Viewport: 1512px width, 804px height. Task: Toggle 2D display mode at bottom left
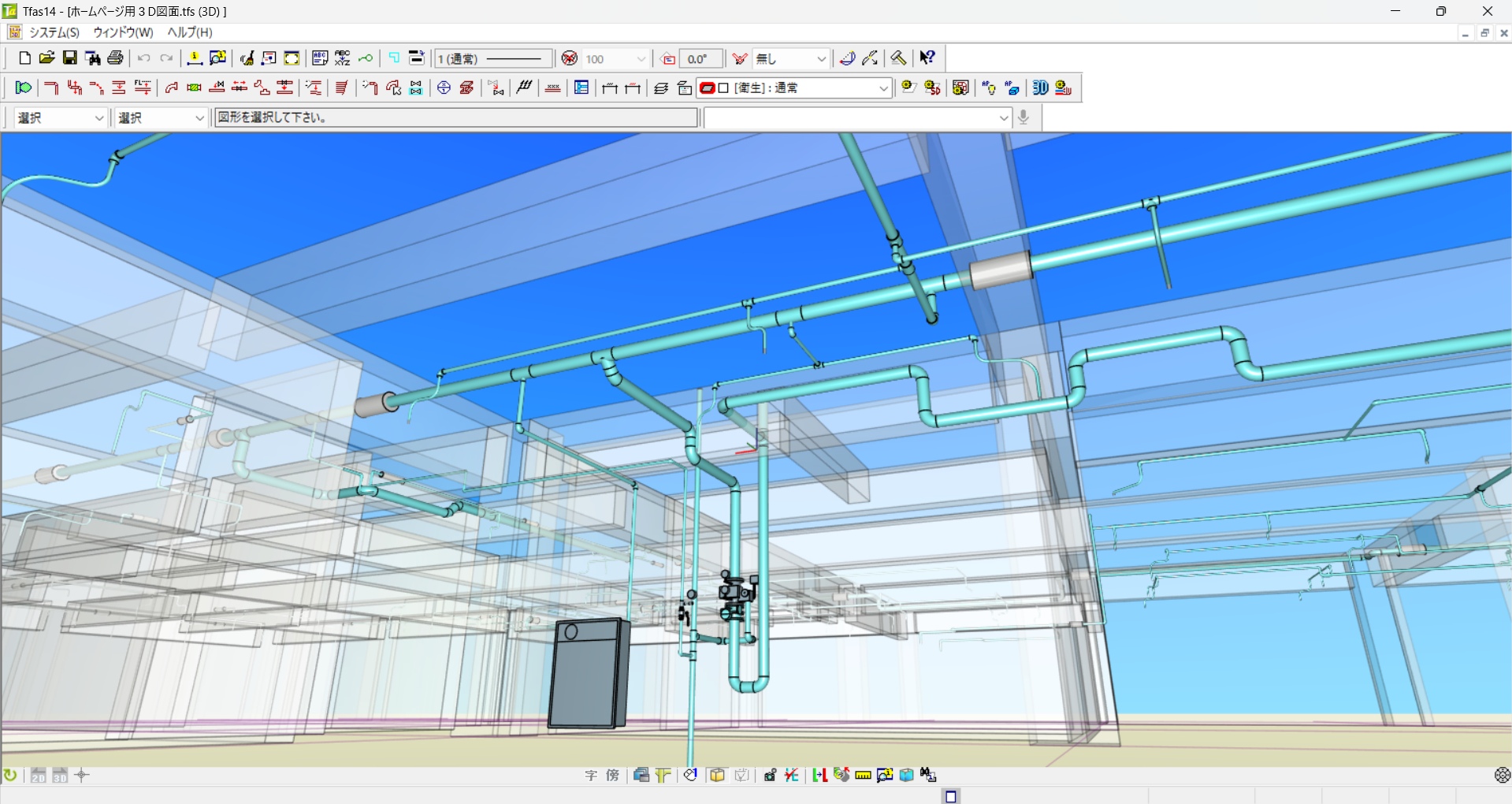coord(39,776)
